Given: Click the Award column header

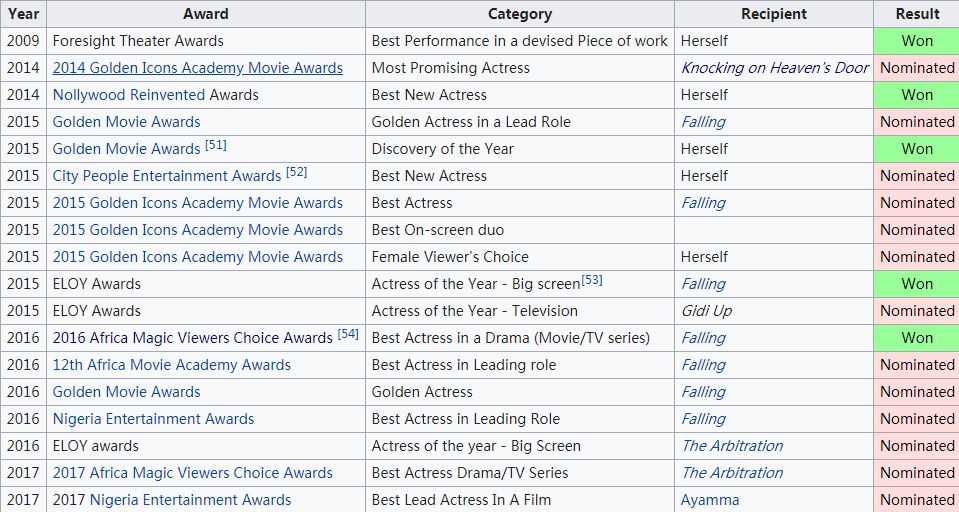Looking at the screenshot, I should pyautogui.click(x=205, y=14).
